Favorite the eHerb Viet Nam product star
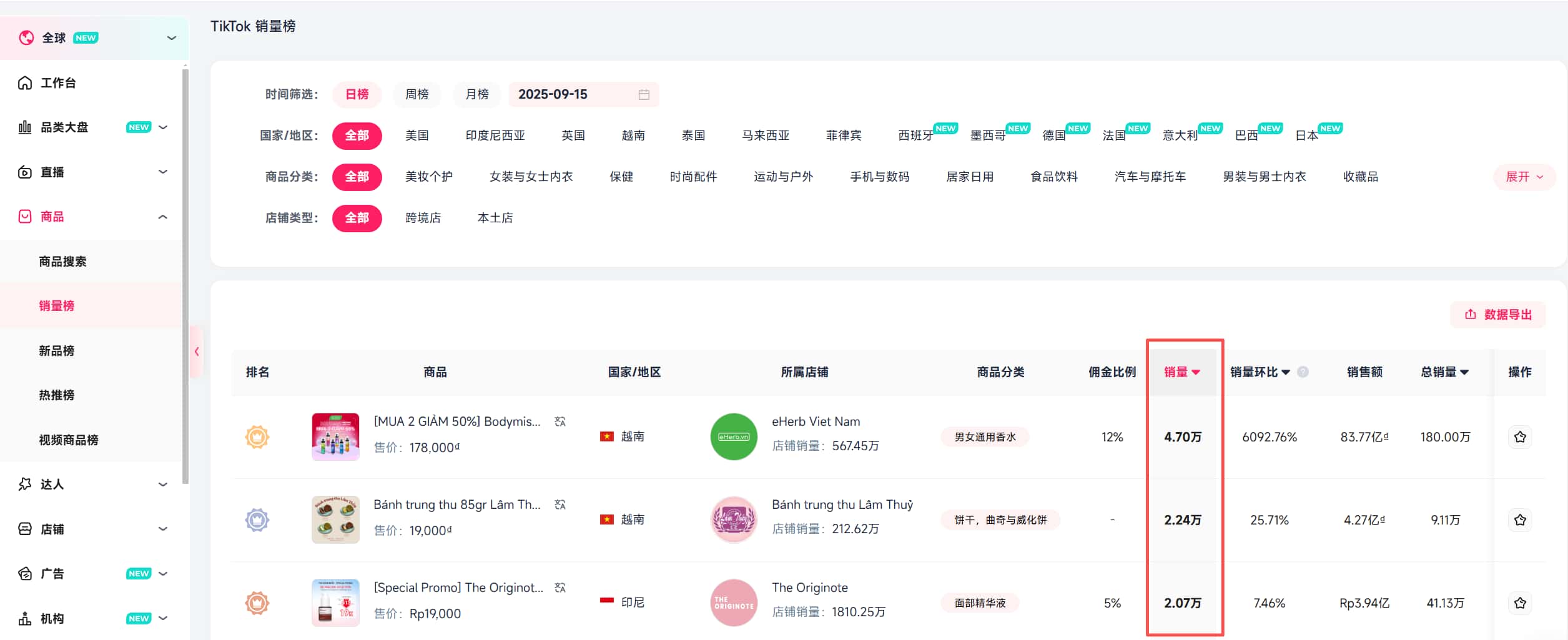Viewport: 1568px width, 640px height. click(x=1519, y=437)
